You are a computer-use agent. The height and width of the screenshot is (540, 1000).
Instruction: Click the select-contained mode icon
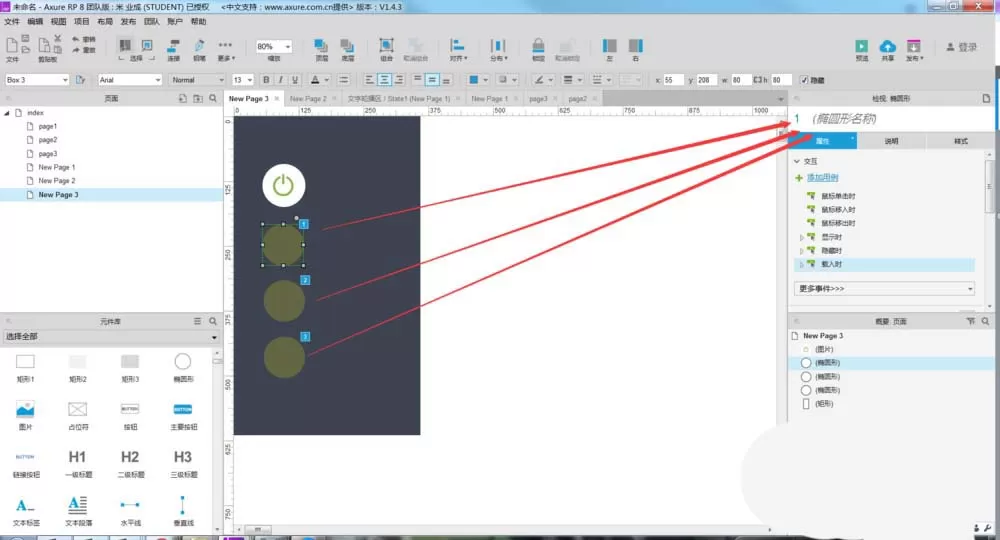(x=147, y=46)
